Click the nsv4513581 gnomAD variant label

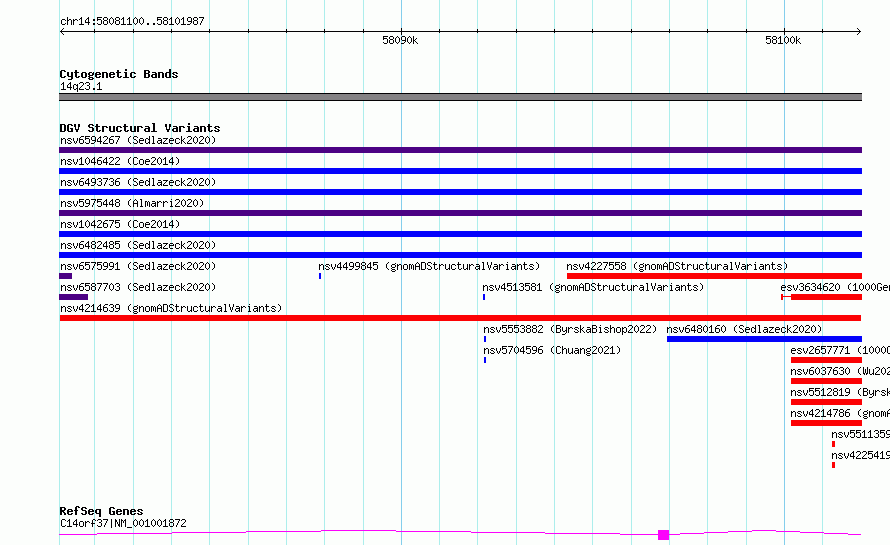(x=593, y=287)
